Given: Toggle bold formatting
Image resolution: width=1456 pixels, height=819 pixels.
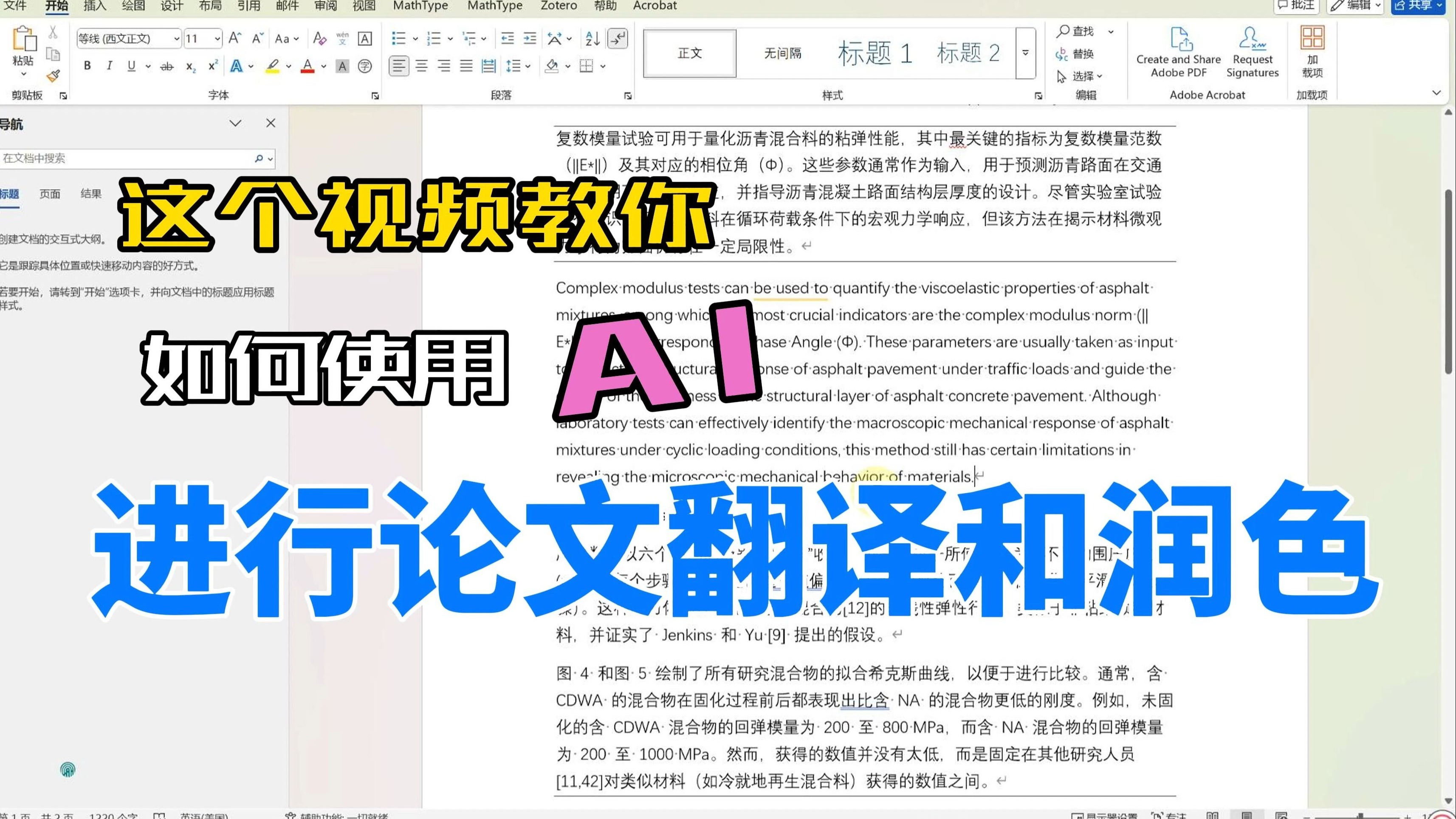Looking at the screenshot, I should [87, 66].
